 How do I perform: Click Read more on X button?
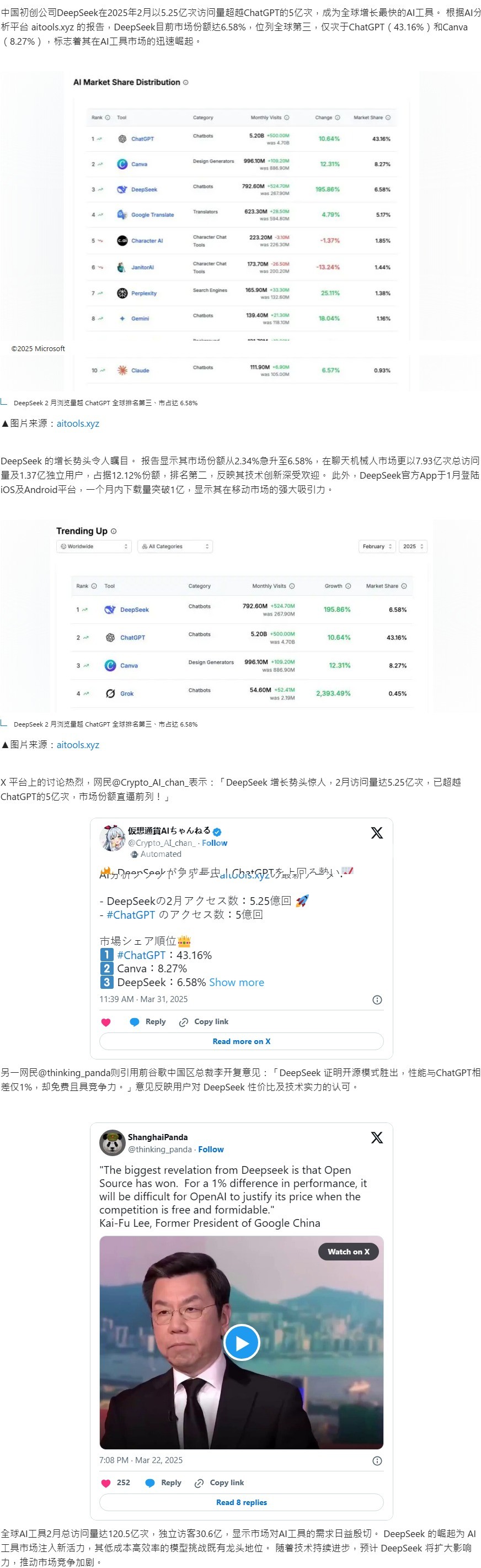(242, 1041)
